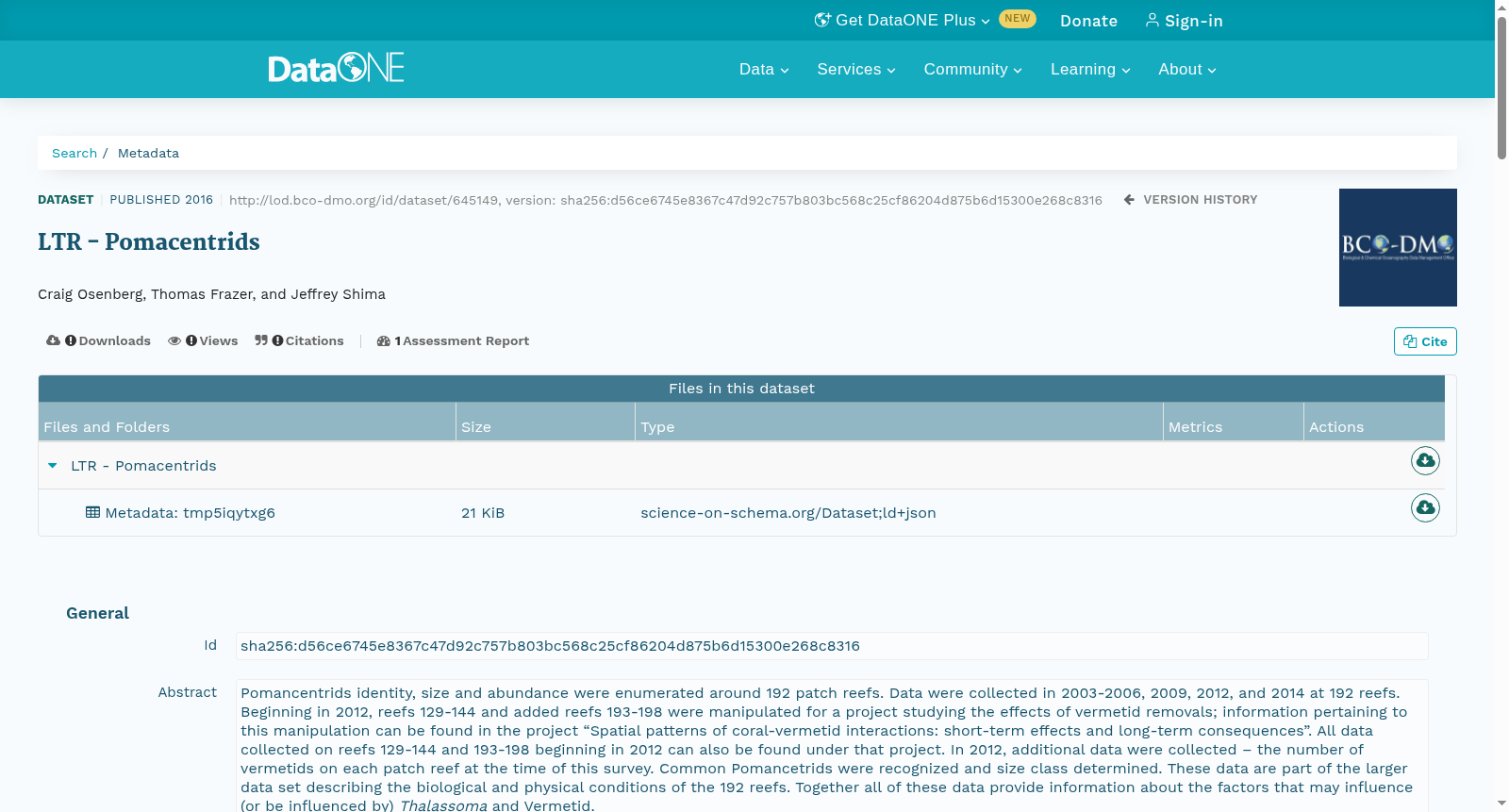The image size is (1509, 812).
Task: Click the Cite button
Action: (1425, 341)
